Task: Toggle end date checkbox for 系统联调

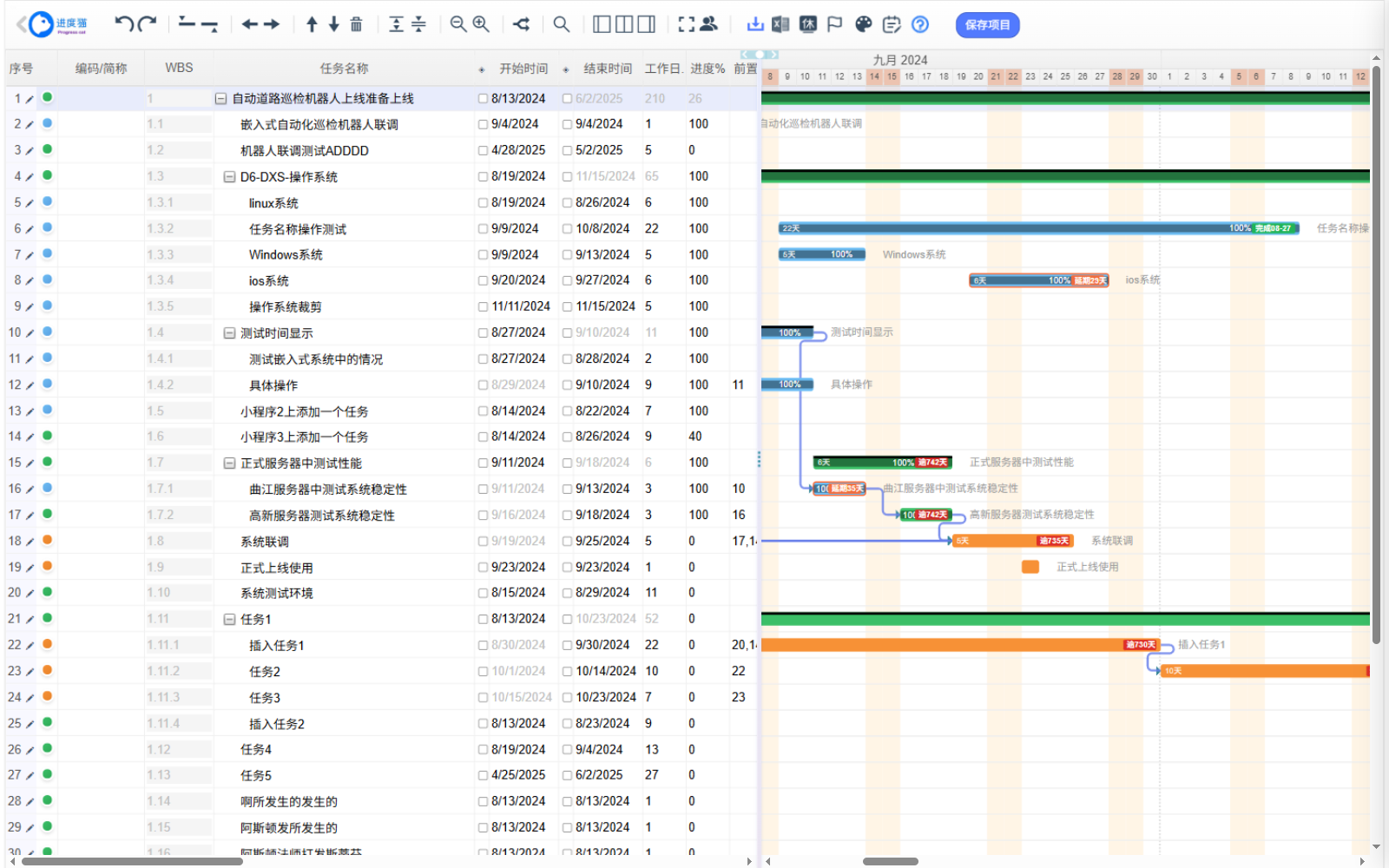Action: (x=568, y=542)
